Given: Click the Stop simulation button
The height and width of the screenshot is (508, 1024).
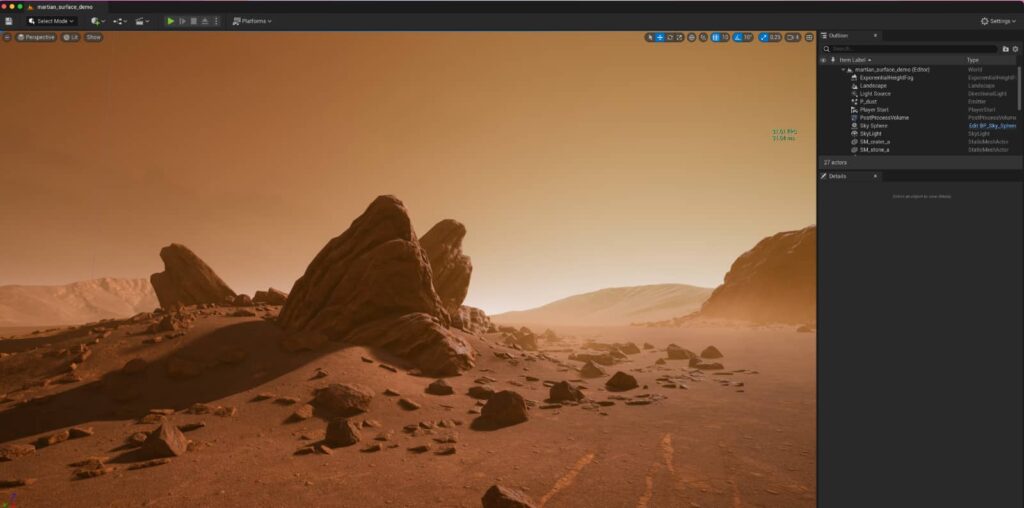Looking at the screenshot, I should [194, 21].
